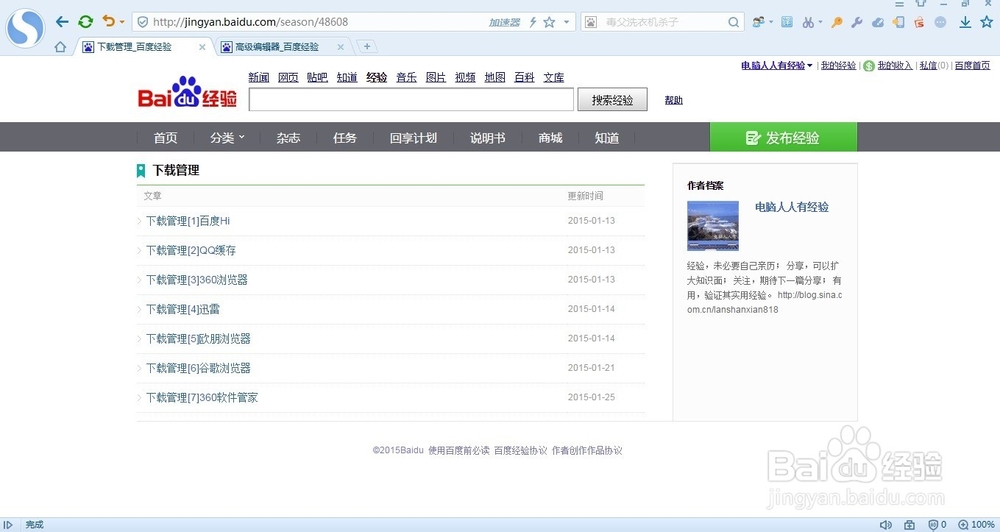Click the red shopping bag icon
This screenshot has height=532, width=1000.
tap(919, 22)
